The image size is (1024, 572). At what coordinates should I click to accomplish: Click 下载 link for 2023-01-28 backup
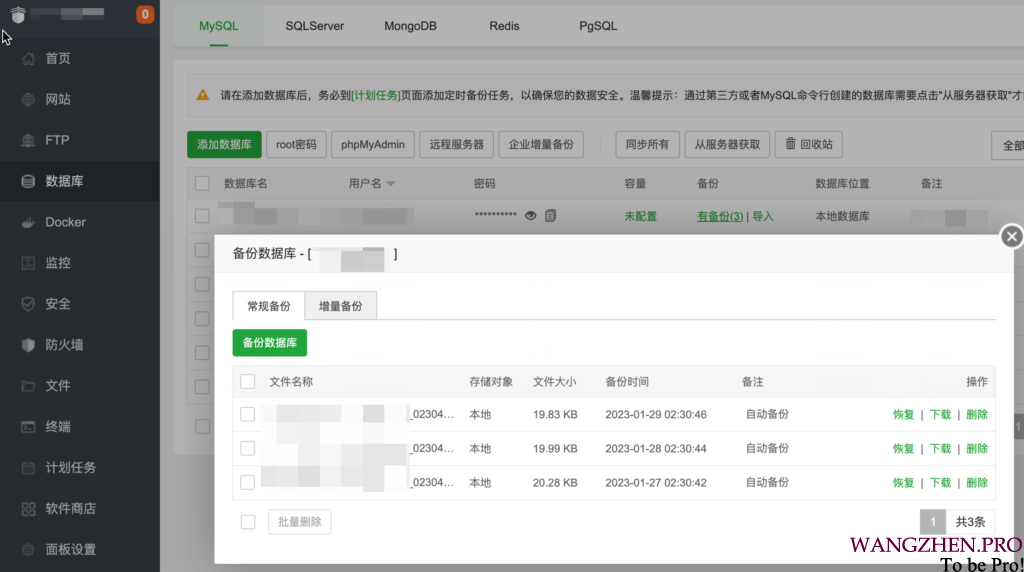(x=940, y=449)
